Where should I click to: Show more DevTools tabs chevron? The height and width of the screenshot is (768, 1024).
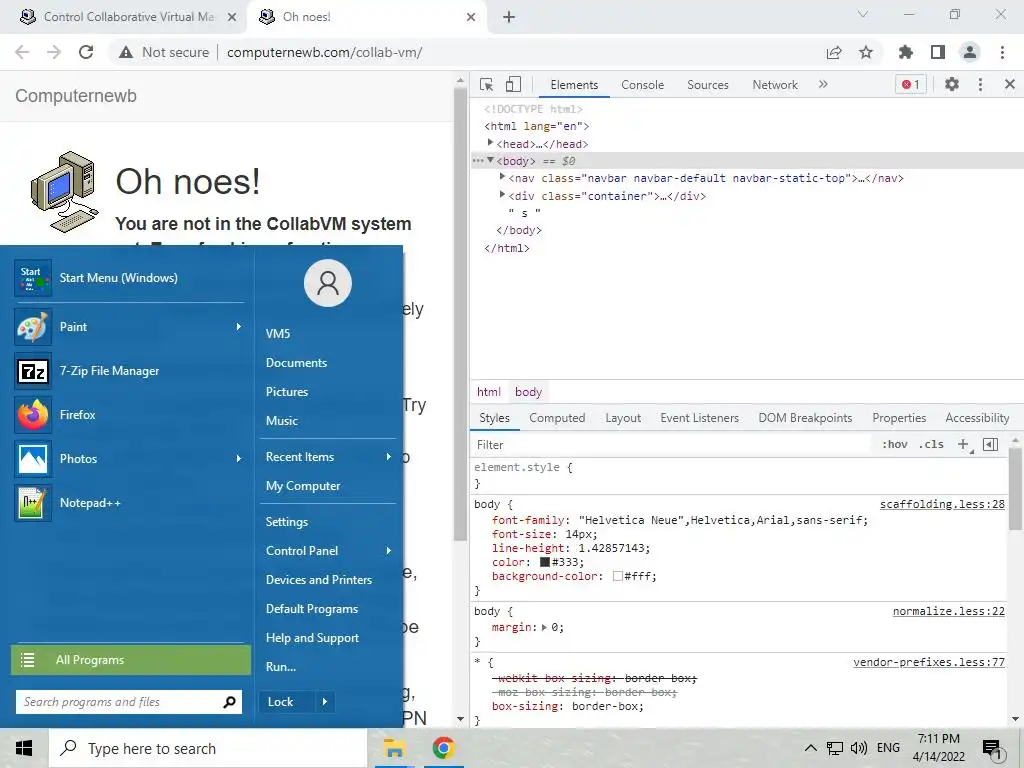click(823, 84)
